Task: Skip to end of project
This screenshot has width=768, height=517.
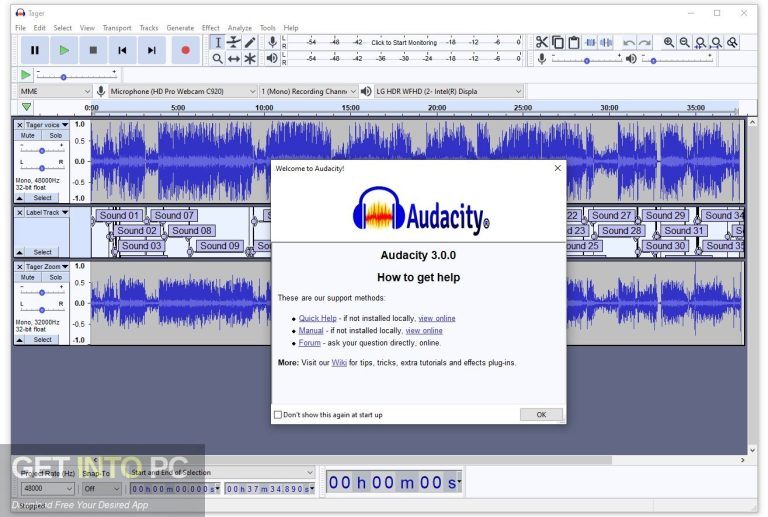Action: click(152, 50)
